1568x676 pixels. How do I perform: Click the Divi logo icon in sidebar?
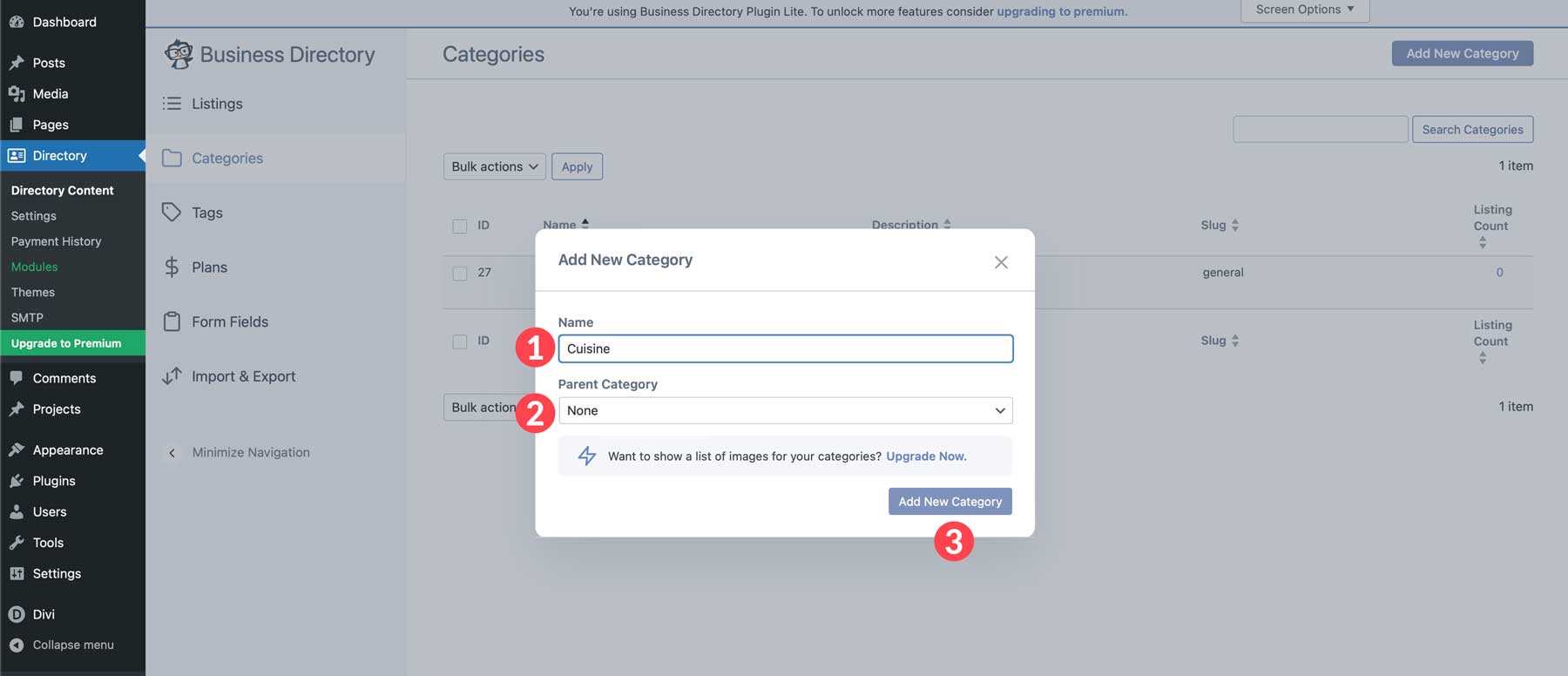click(x=17, y=614)
